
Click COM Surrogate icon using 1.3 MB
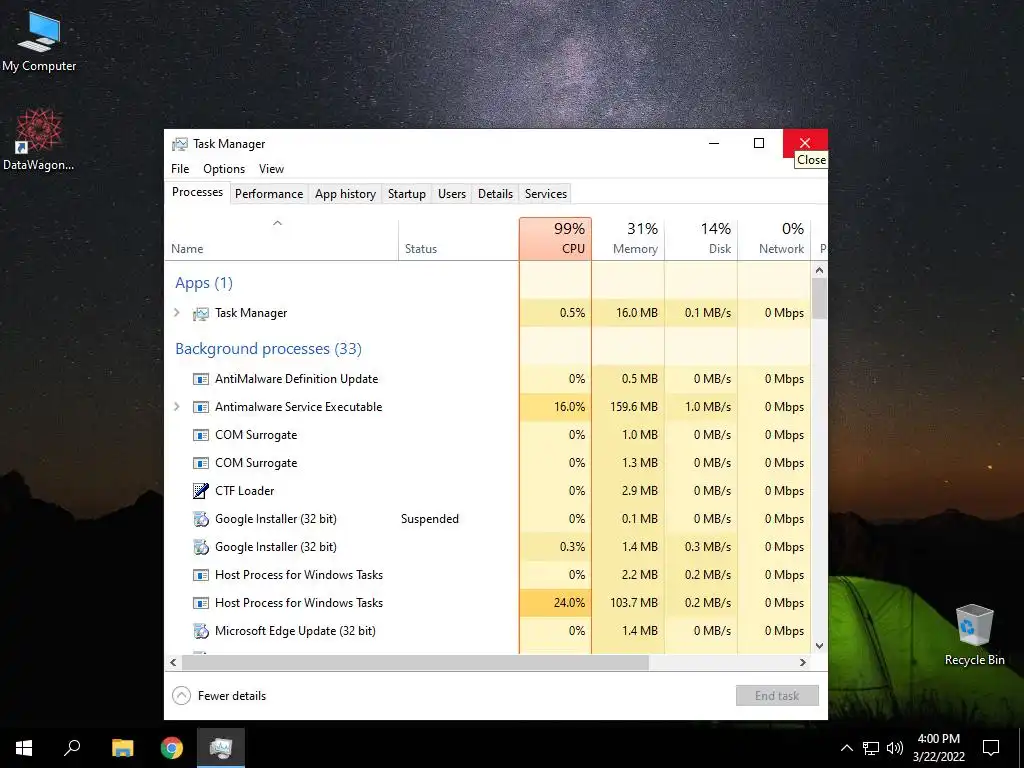click(200, 464)
